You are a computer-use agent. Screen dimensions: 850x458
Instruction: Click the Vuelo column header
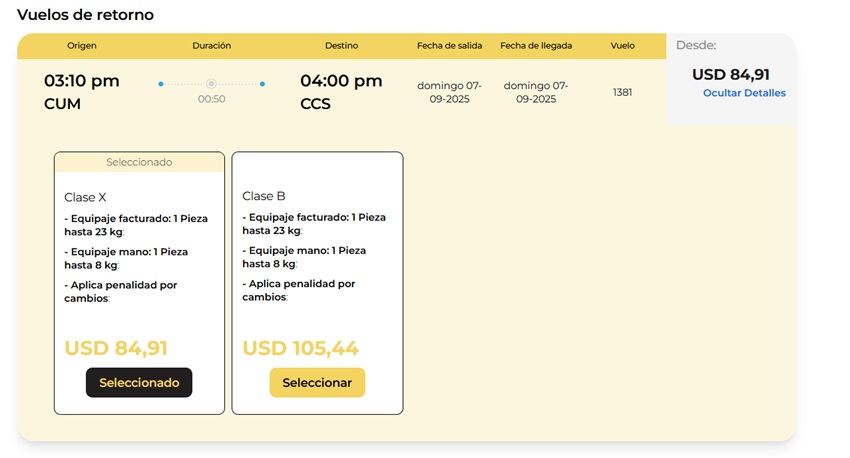point(622,46)
